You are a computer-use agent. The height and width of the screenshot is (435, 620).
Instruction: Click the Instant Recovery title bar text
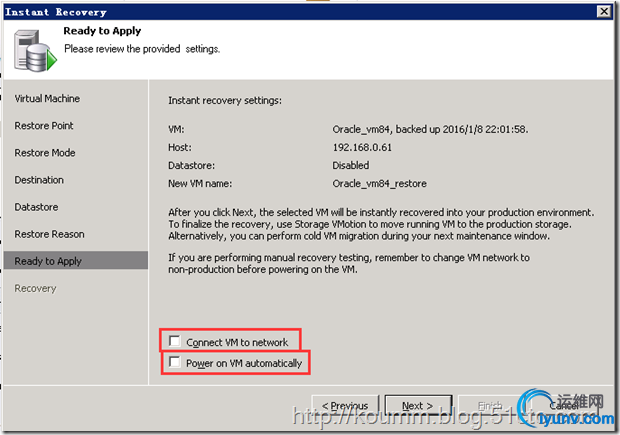click(x=56, y=12)
